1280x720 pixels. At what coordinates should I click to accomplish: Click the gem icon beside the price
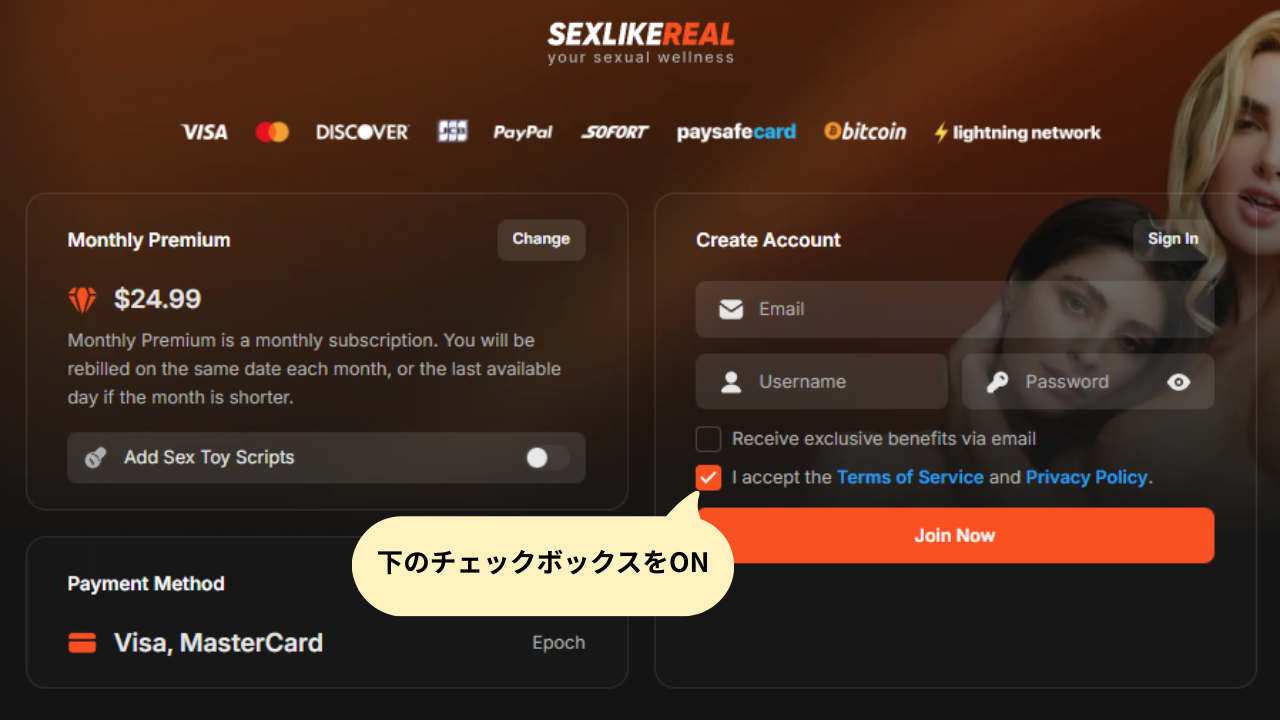coord(80,297)
